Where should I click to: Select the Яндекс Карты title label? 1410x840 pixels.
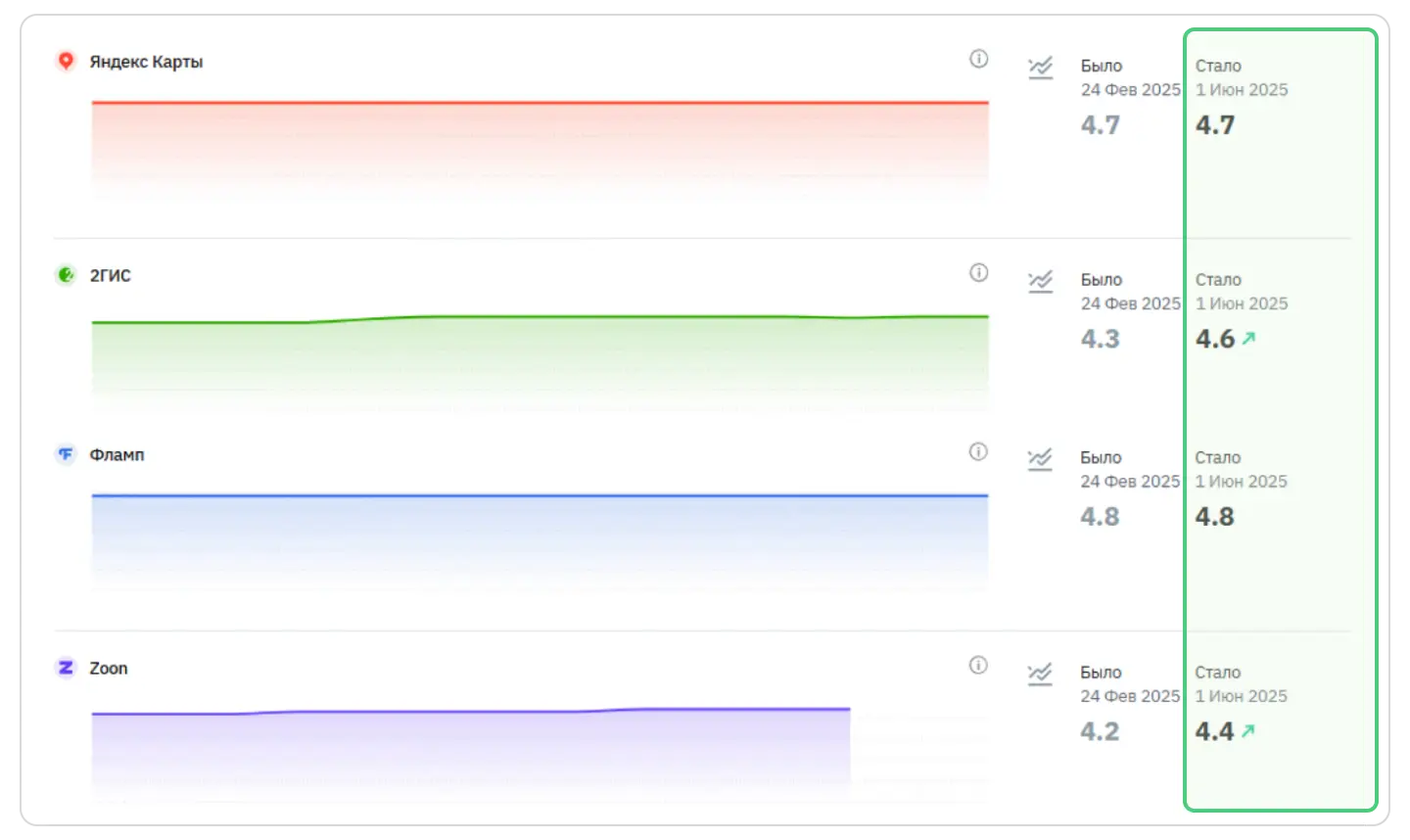(x=146, y=62)
